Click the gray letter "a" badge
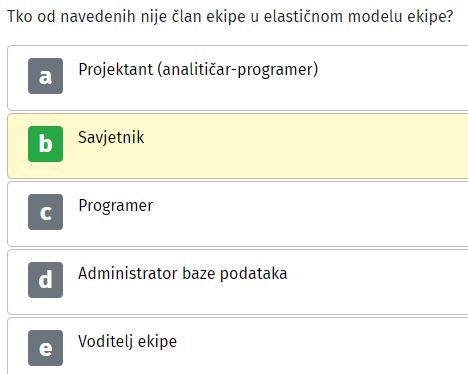This screenshot has width=468, height=374. [45, 76]
